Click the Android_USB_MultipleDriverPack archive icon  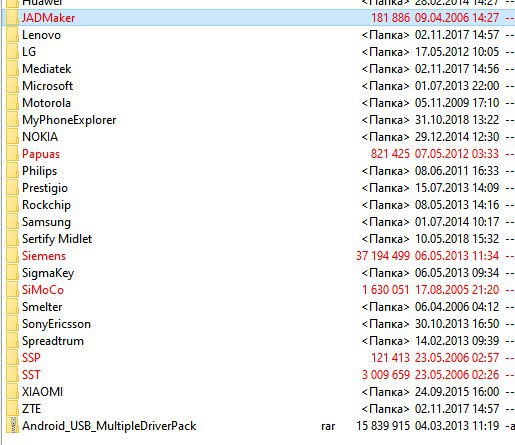click(12, 426)
